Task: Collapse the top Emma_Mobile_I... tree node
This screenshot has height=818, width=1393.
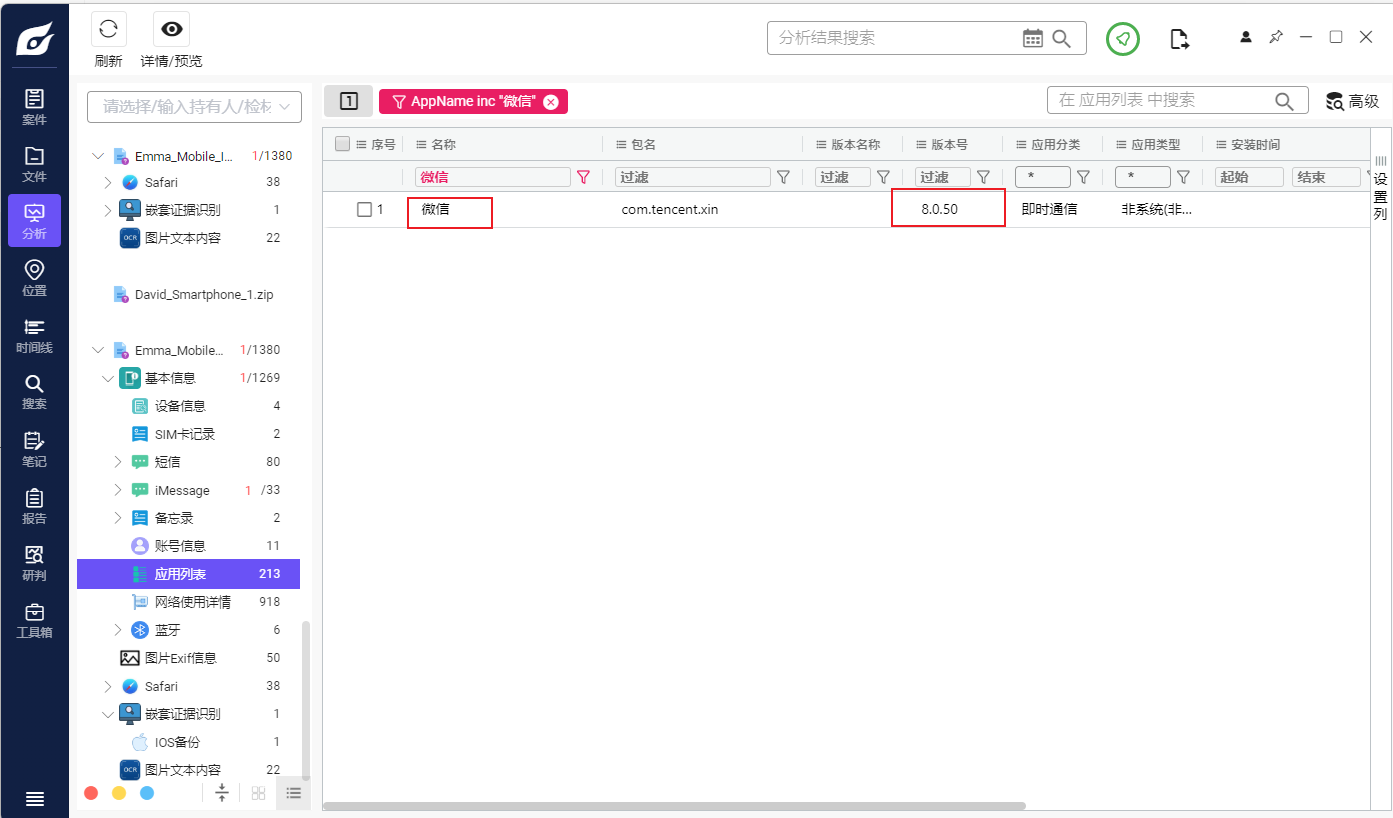Action: [x=98, y=156]
